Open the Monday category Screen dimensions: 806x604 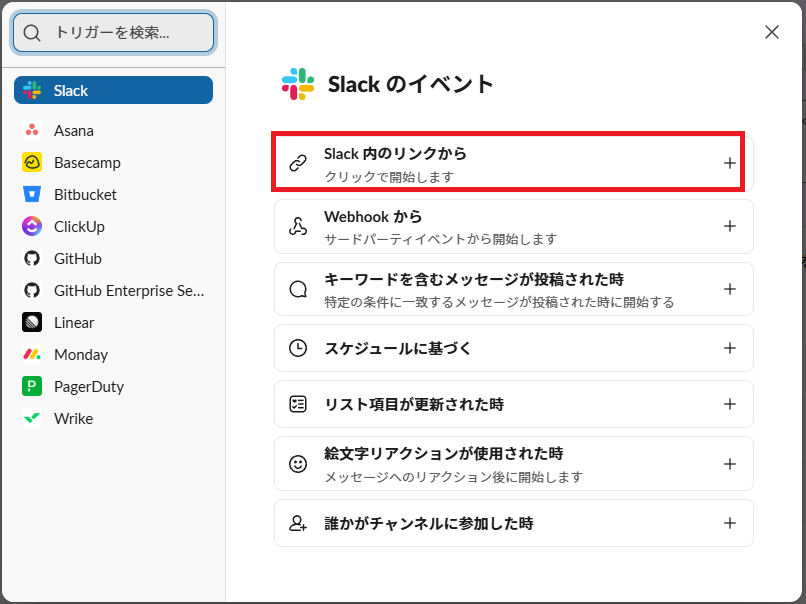[114, 354]
